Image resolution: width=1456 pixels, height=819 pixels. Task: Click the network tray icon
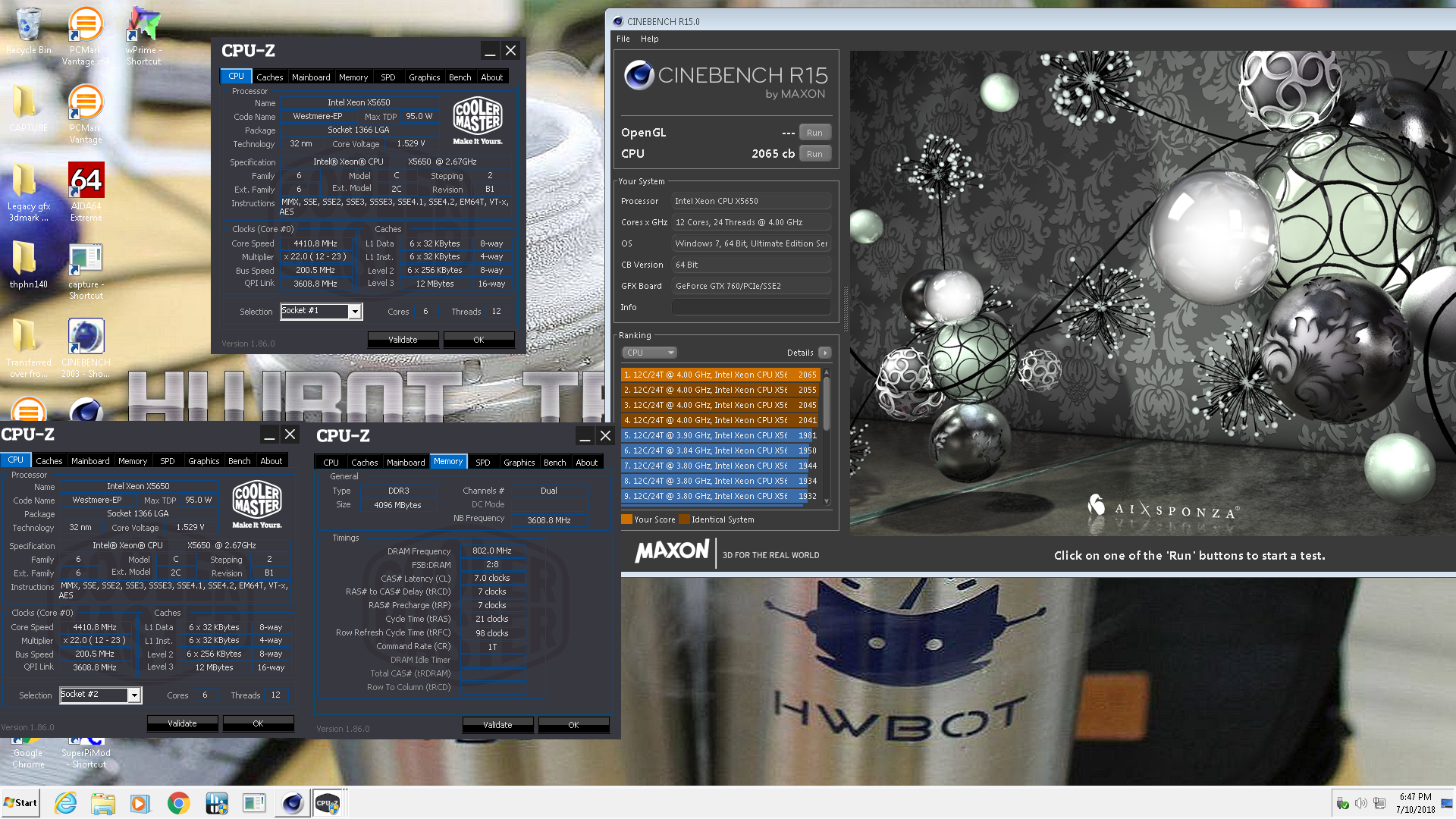1379,803
